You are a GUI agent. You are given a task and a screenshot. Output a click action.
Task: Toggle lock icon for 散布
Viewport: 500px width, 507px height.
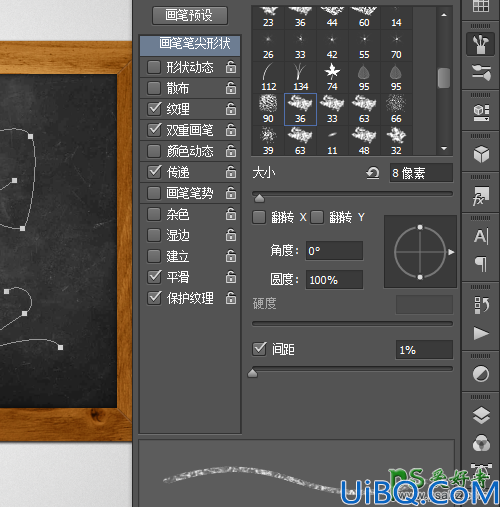pyautogui.click(x=231, y=88)
